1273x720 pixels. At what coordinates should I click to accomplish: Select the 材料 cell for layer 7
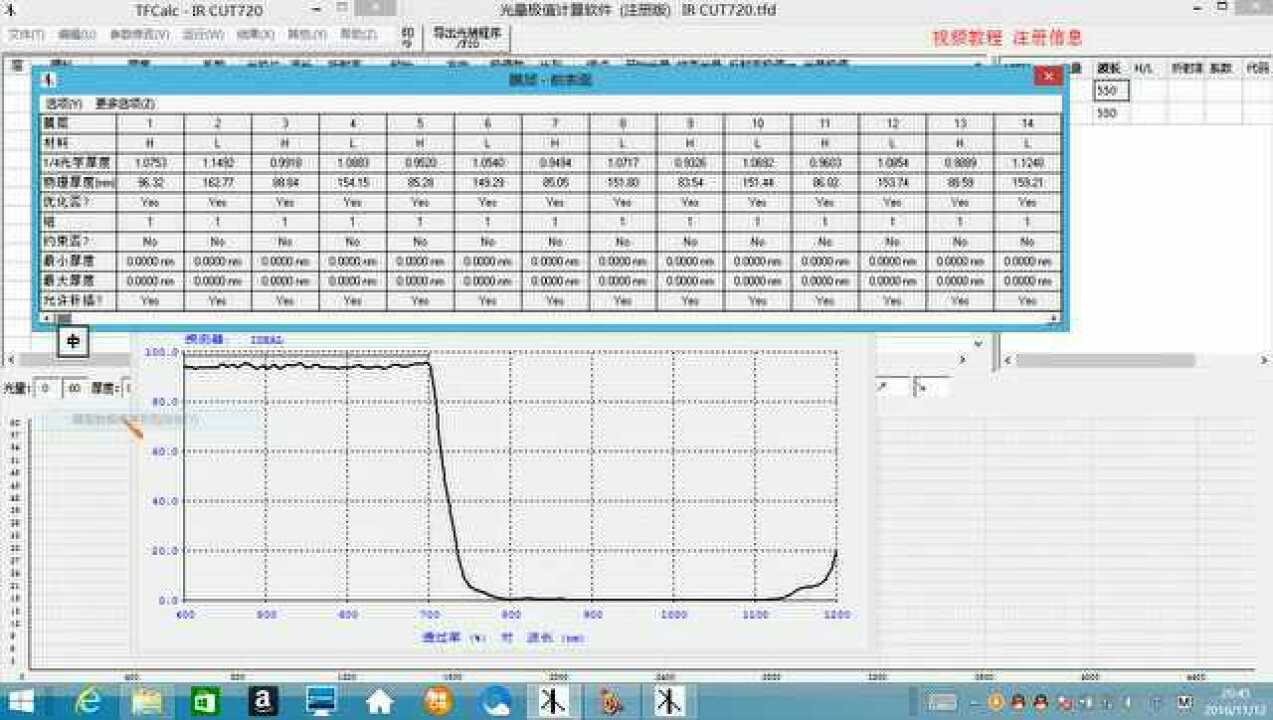(x=555, y=144)
